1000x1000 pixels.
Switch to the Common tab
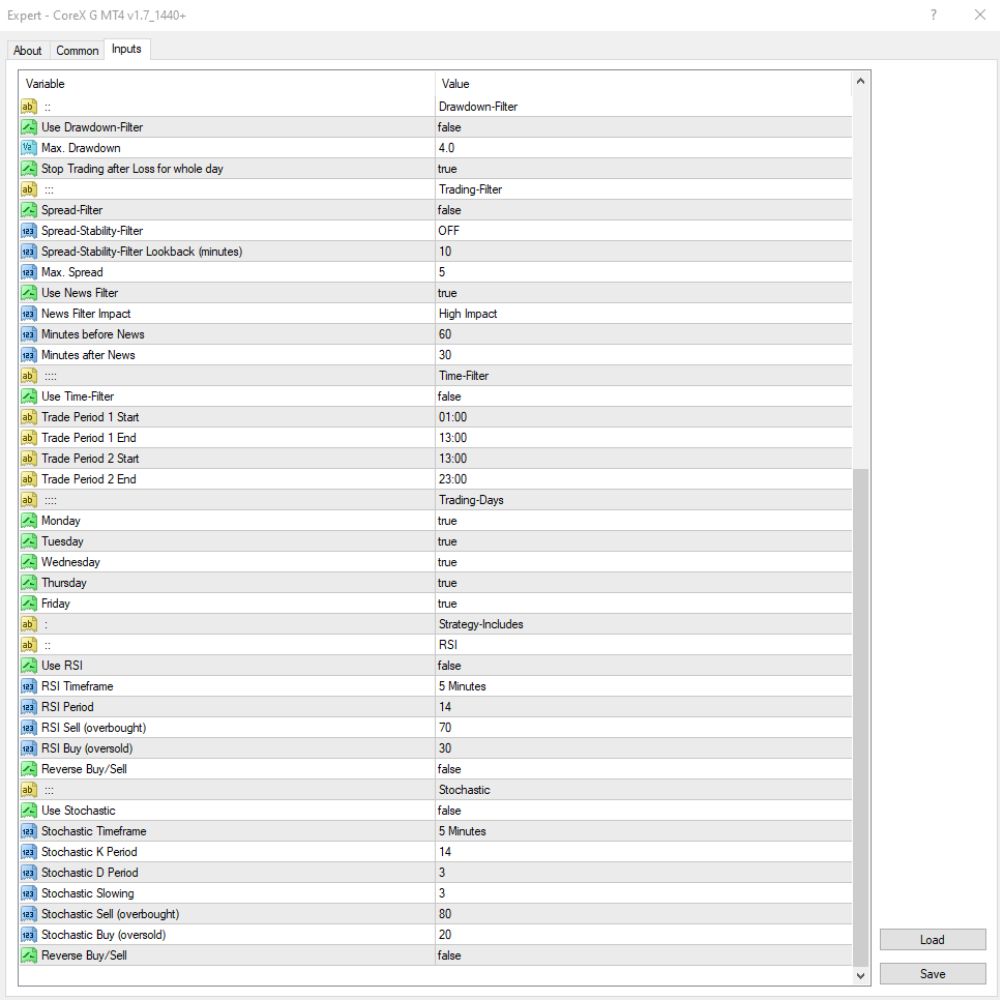click(77, 50)
